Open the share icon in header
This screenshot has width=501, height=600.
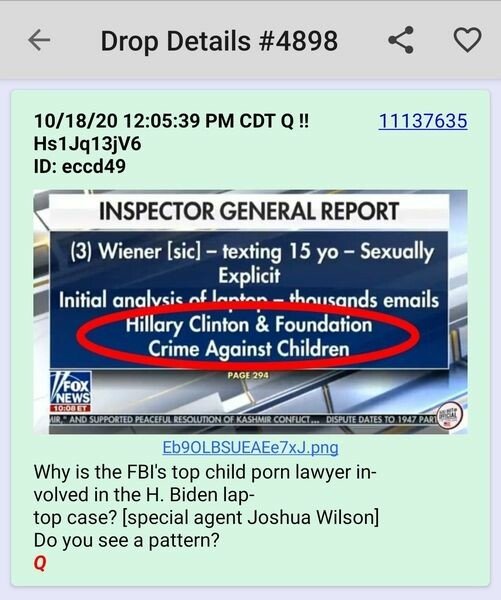pos(401,39)
